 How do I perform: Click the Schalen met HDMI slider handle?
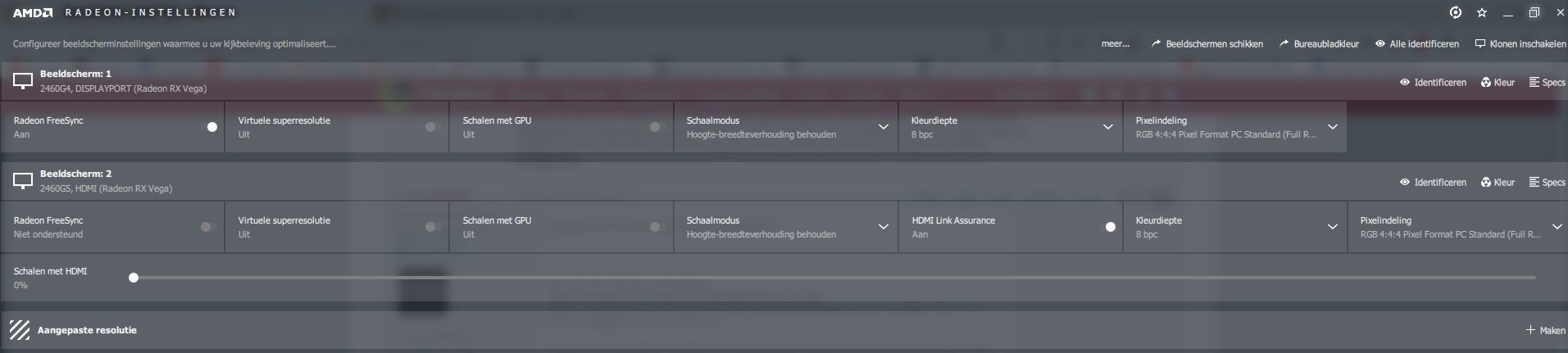pyautogui.click(x=134, y=278)
